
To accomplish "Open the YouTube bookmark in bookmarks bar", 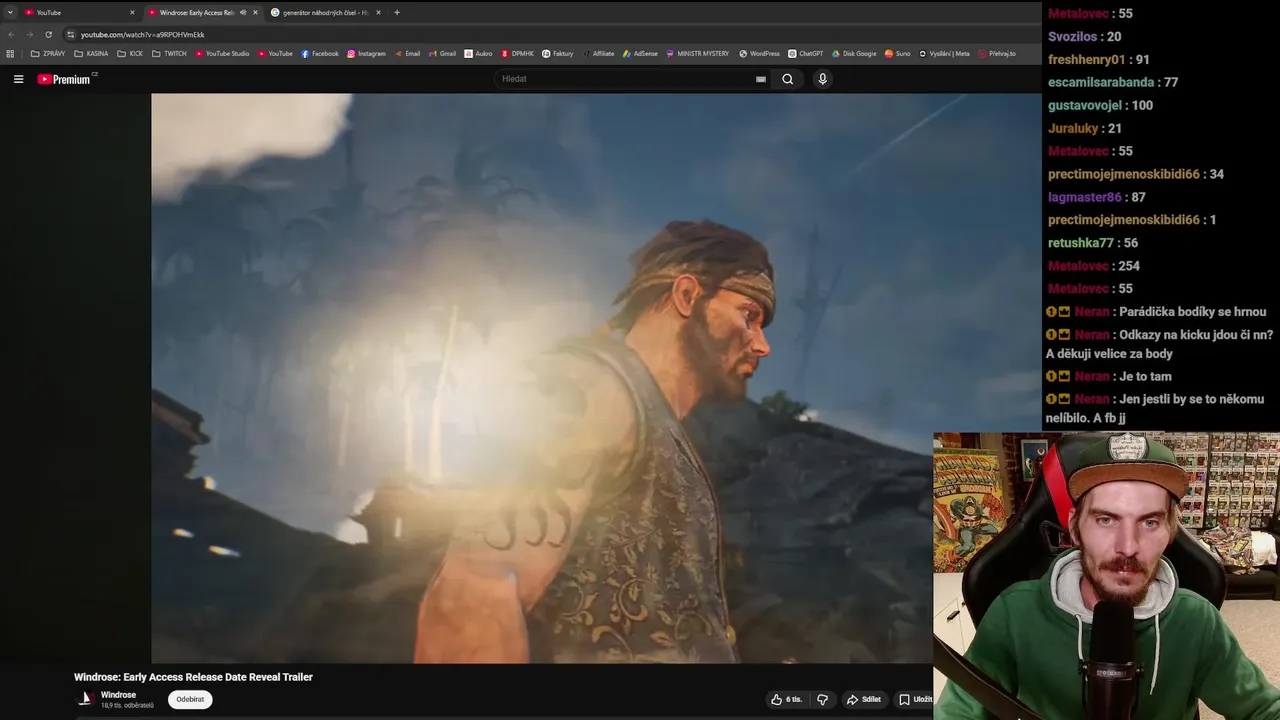I will (x=275, y=53).
